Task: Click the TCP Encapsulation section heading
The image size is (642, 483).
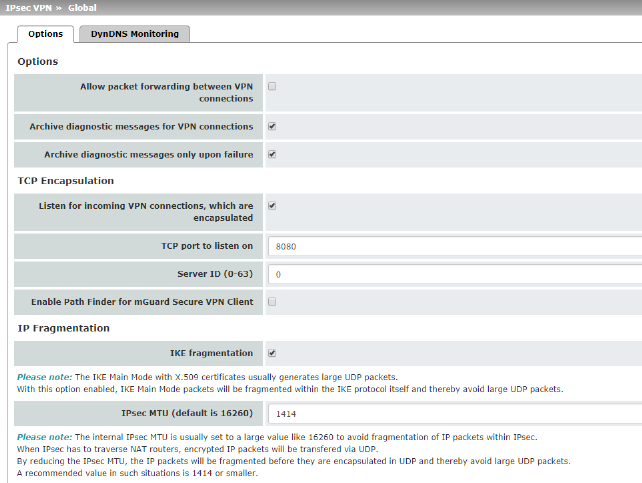Action: pos(66,181)
